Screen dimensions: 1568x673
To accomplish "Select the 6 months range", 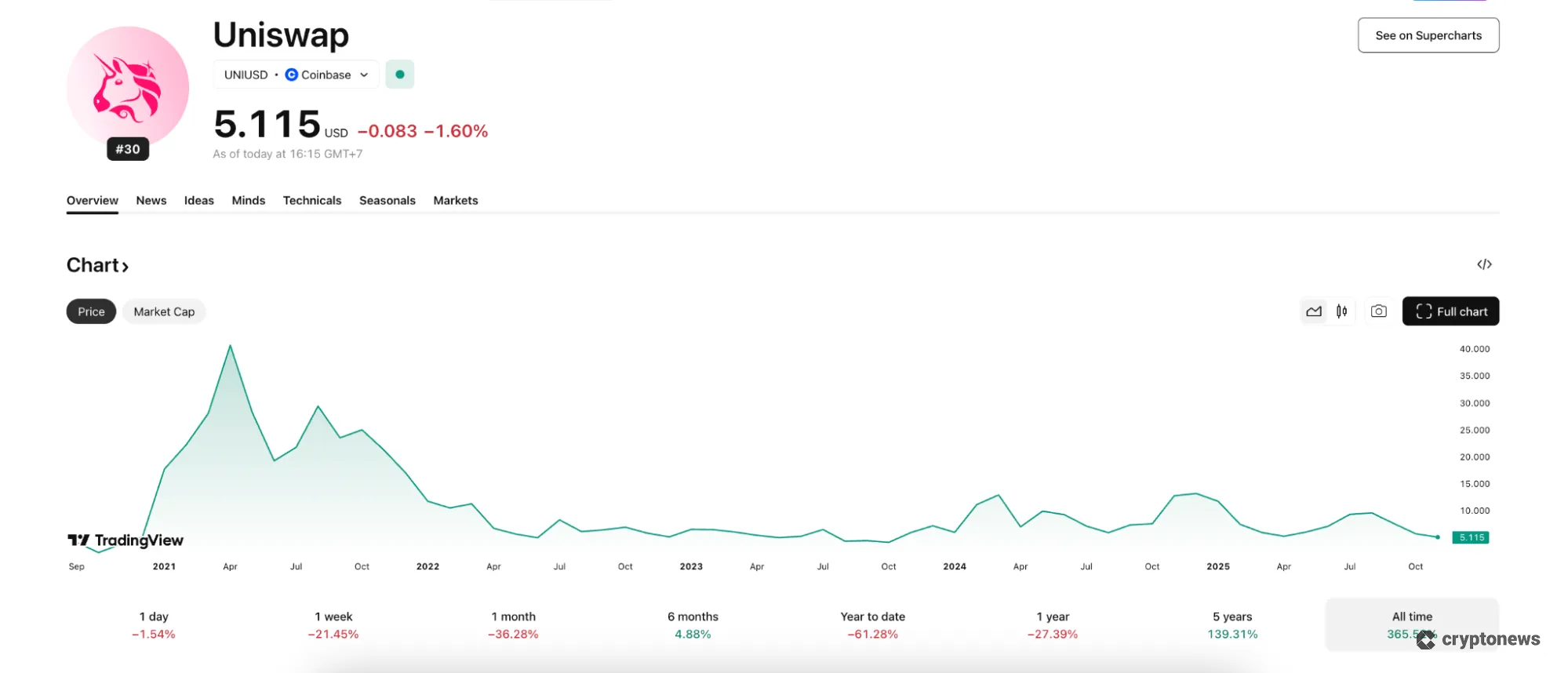I will tap(693, 625).
